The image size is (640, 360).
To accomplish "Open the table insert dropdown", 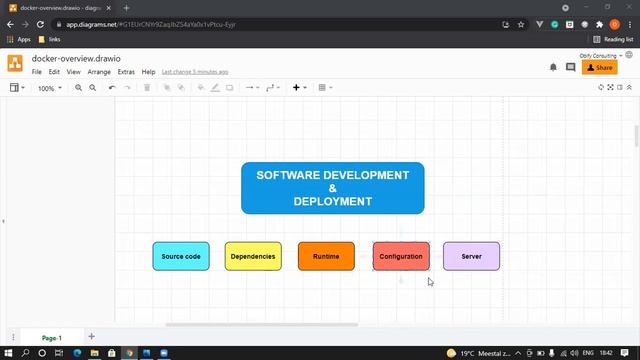I will [325, 88].
